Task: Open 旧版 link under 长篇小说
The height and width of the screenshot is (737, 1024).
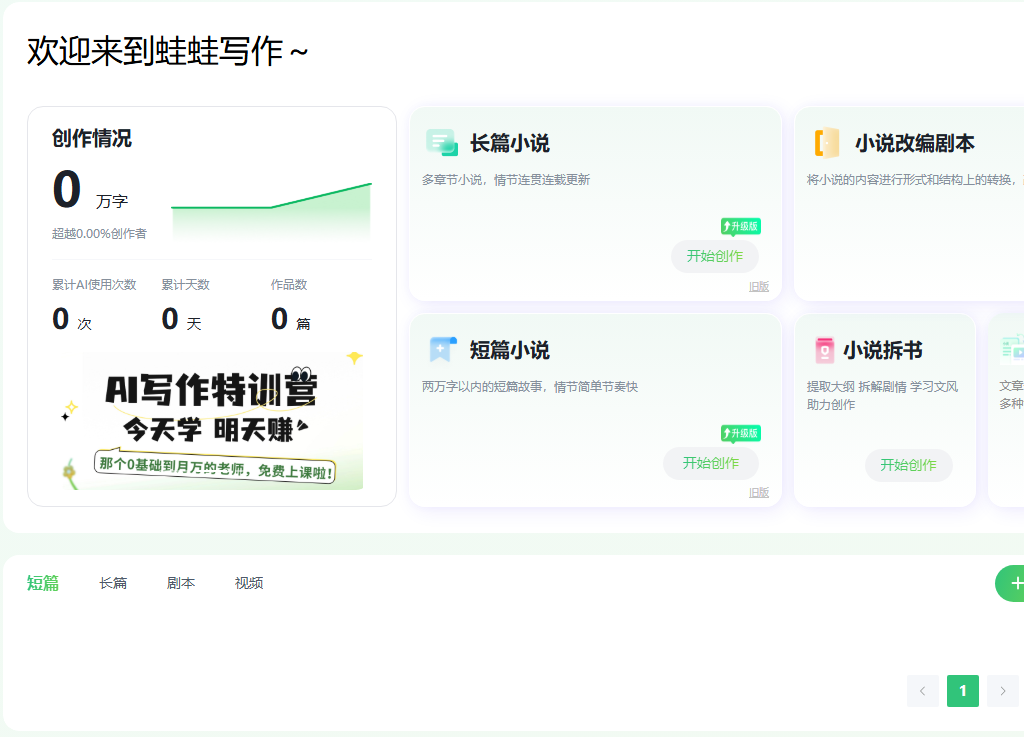Action: [759, 287]
